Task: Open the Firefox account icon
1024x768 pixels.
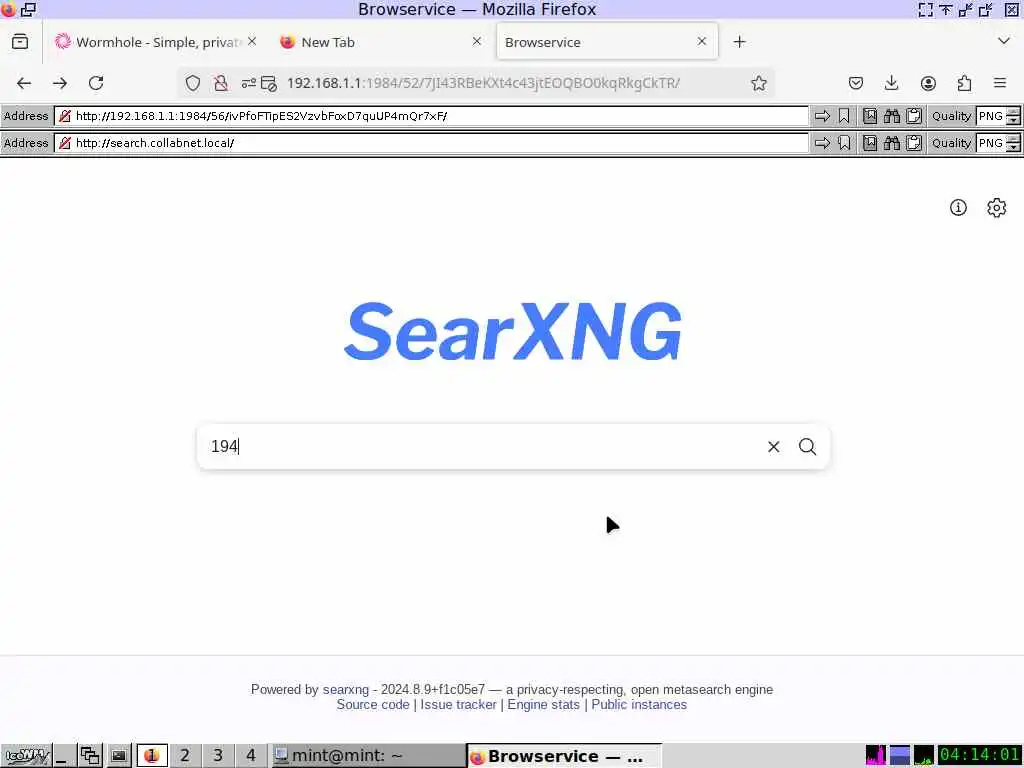Action: [928, 83]
